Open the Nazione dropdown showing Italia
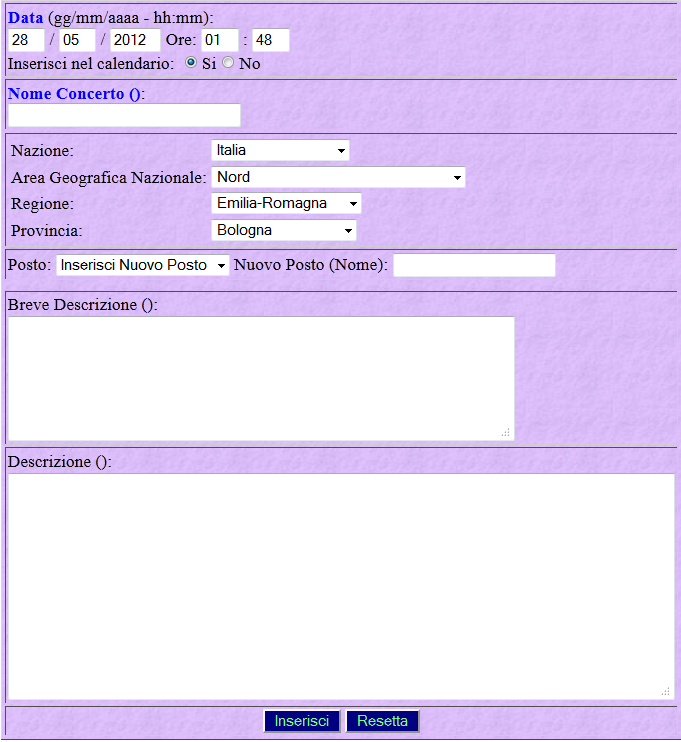This screenshot has height=742, width=681. [x=280, y=150]
